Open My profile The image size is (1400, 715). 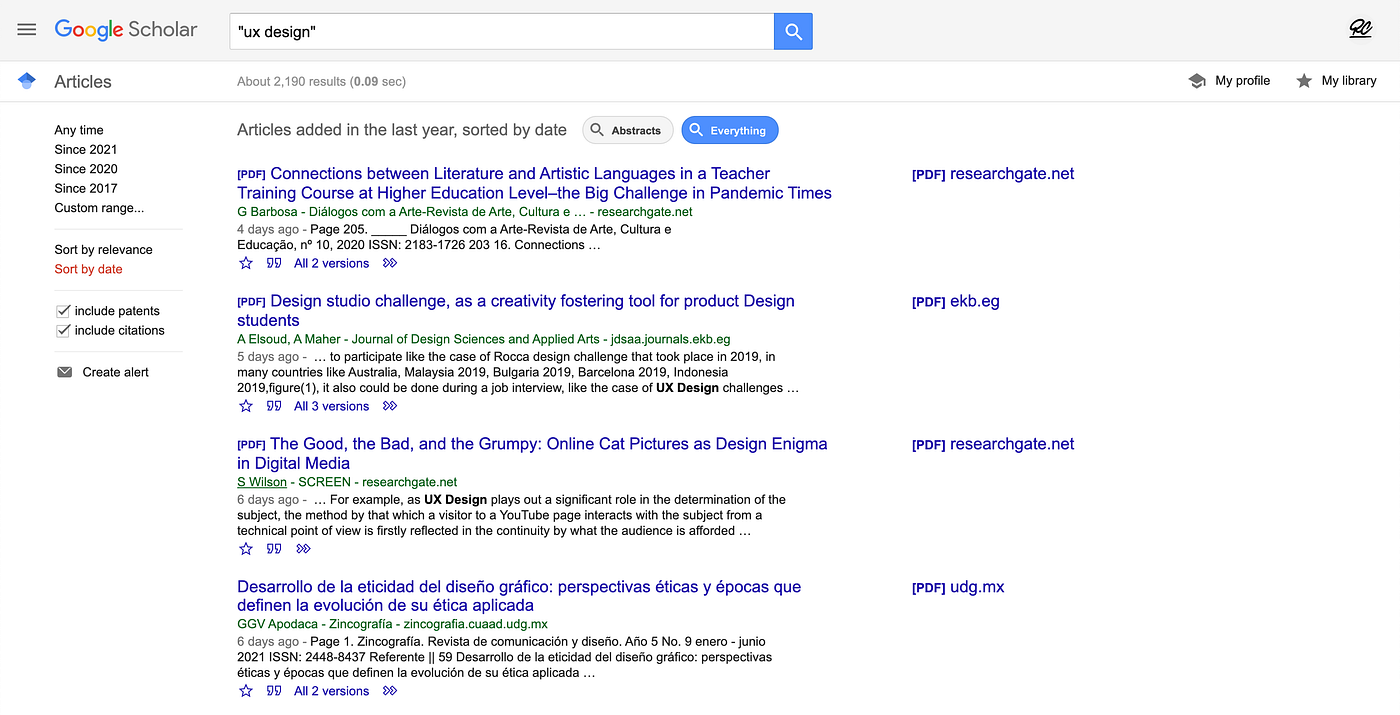click(x=1243, y=81)
